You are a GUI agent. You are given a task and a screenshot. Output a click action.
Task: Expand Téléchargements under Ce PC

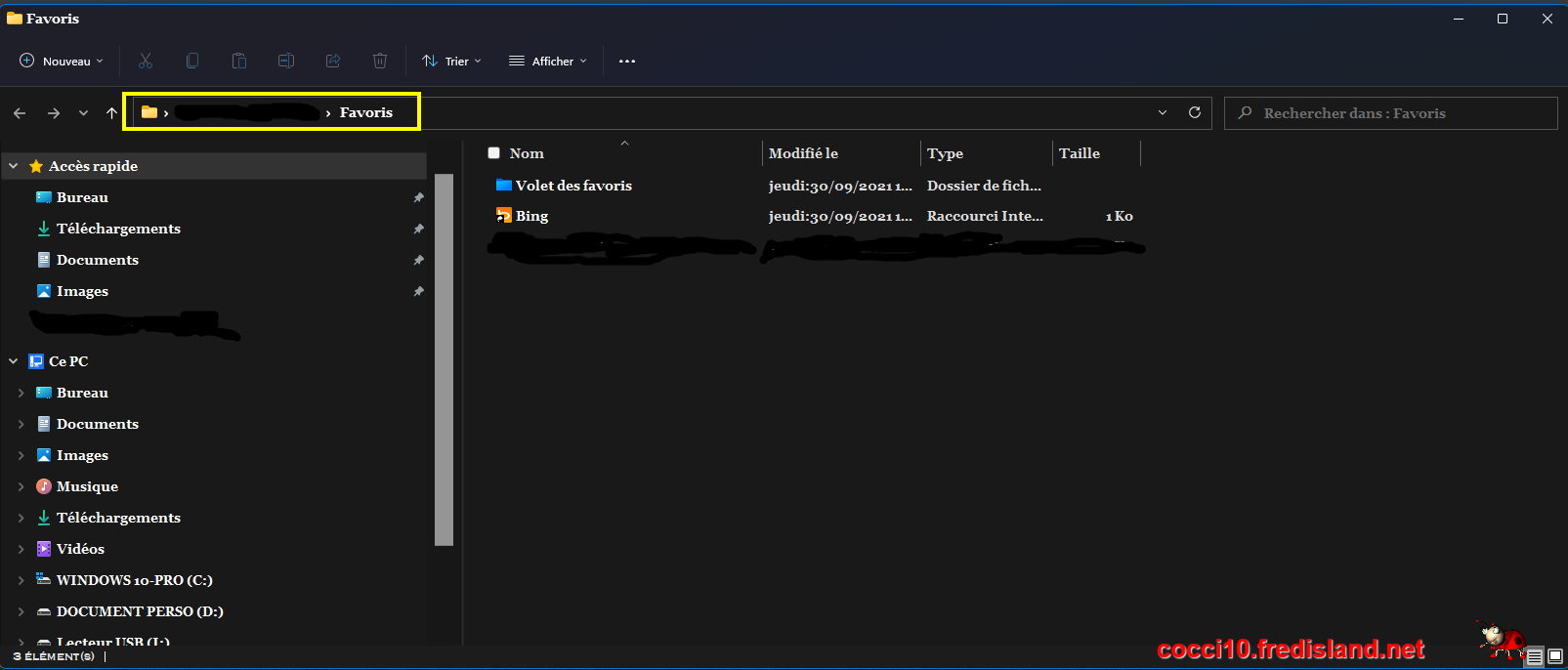click(21, 518)
